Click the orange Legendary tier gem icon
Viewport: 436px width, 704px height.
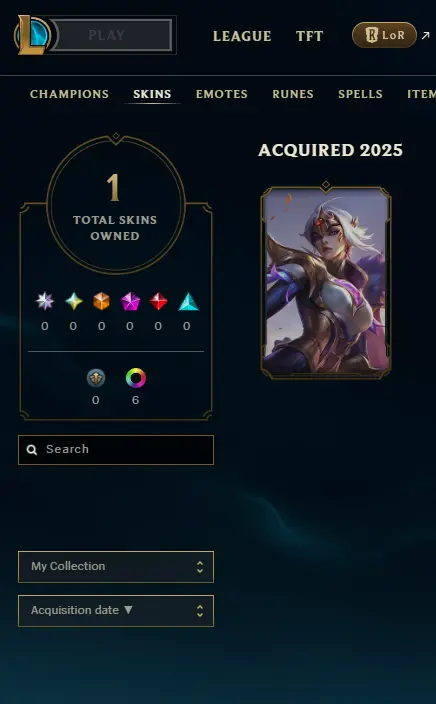[x=101, y=301]
